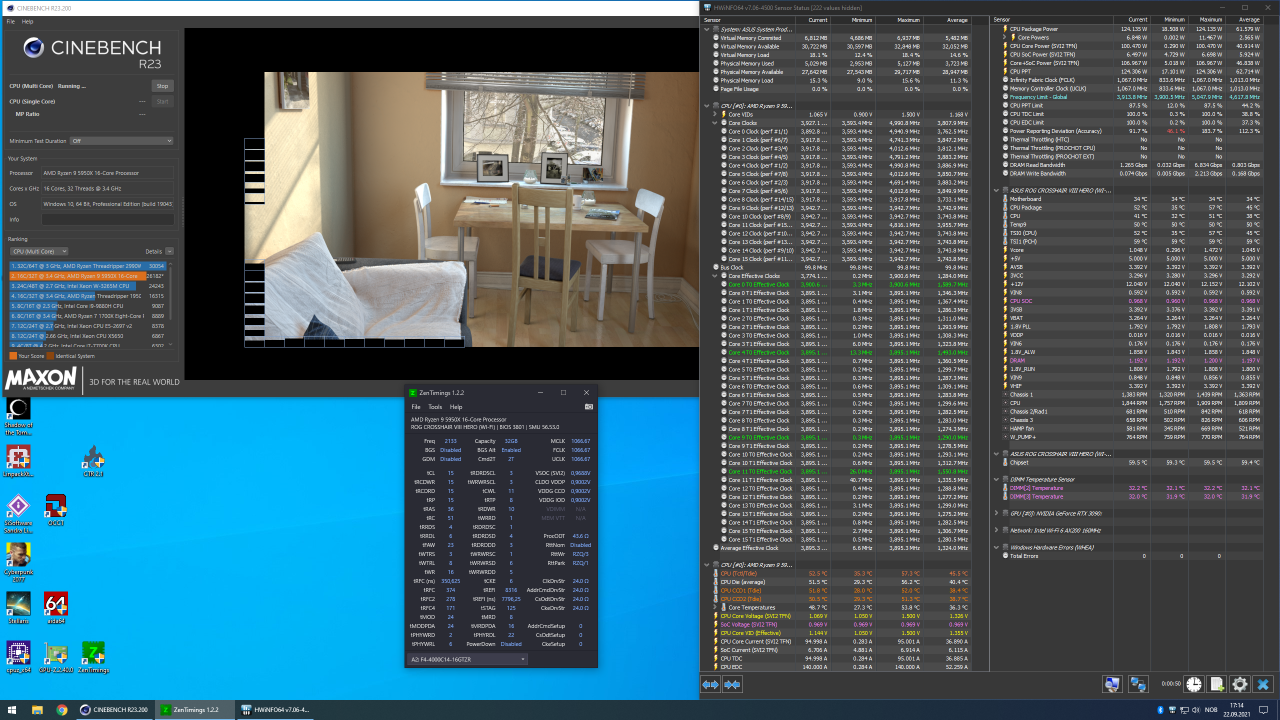Open the ZenTimings File menu
The height and width of the screenshot is (720, 1280).
(x=417, y=407)
